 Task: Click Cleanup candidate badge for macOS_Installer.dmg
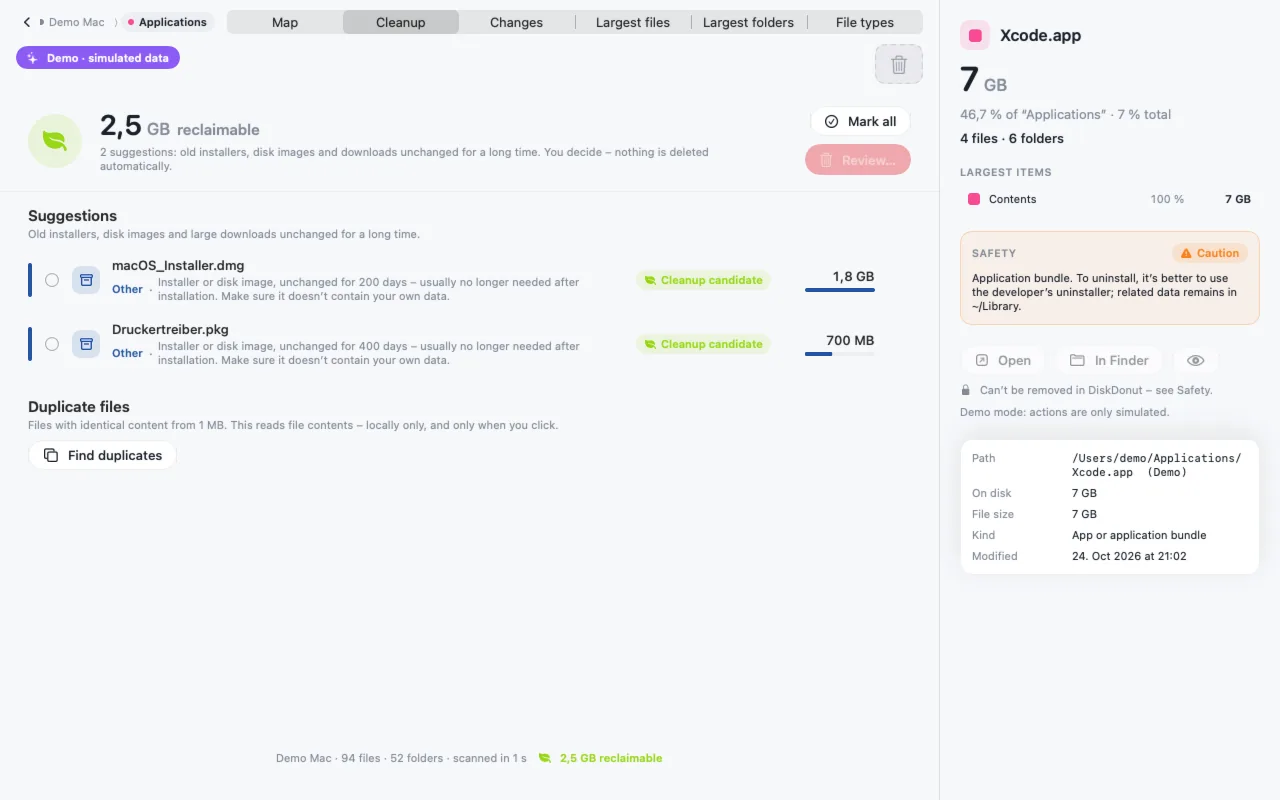click(x=703, y=280)
